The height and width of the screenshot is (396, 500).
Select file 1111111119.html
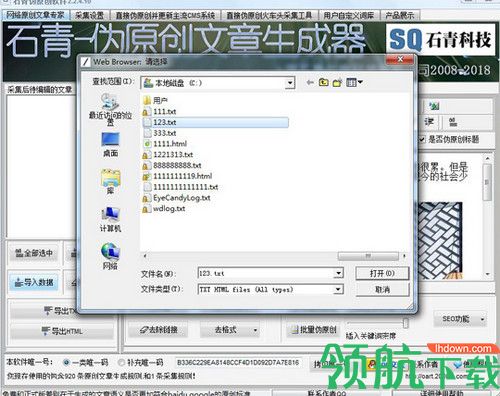click(x=178, y=176)
